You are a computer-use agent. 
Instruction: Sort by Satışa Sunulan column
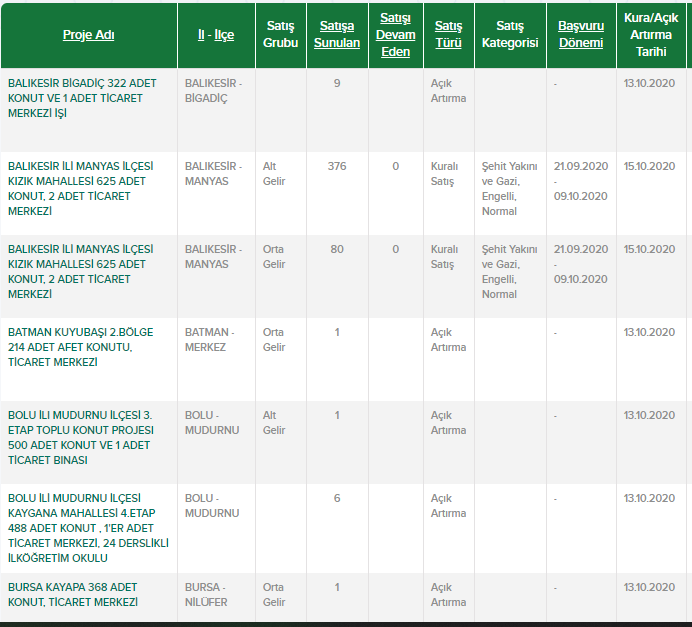point(336,35)
